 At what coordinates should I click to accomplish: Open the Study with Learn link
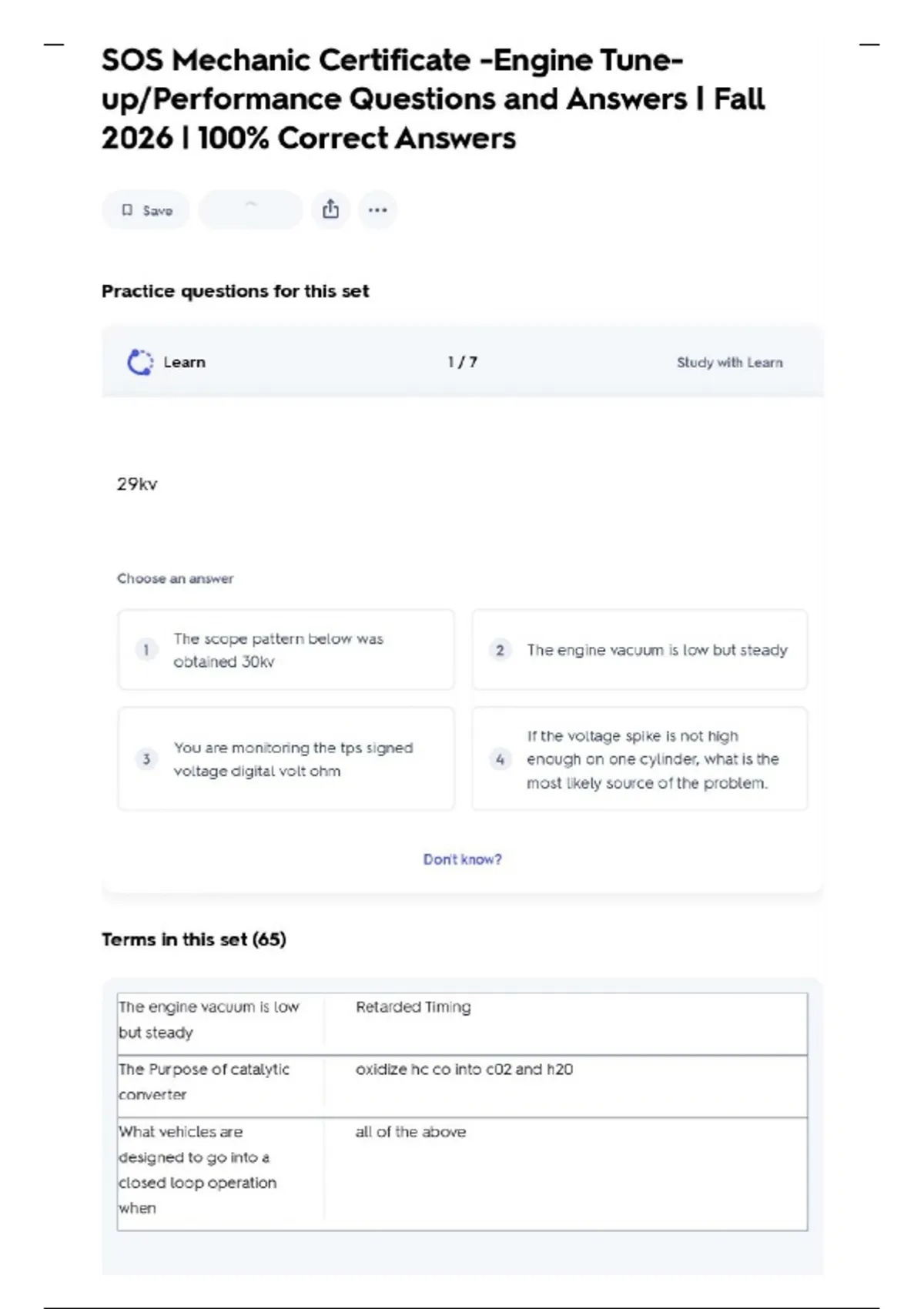pos(729,363)
